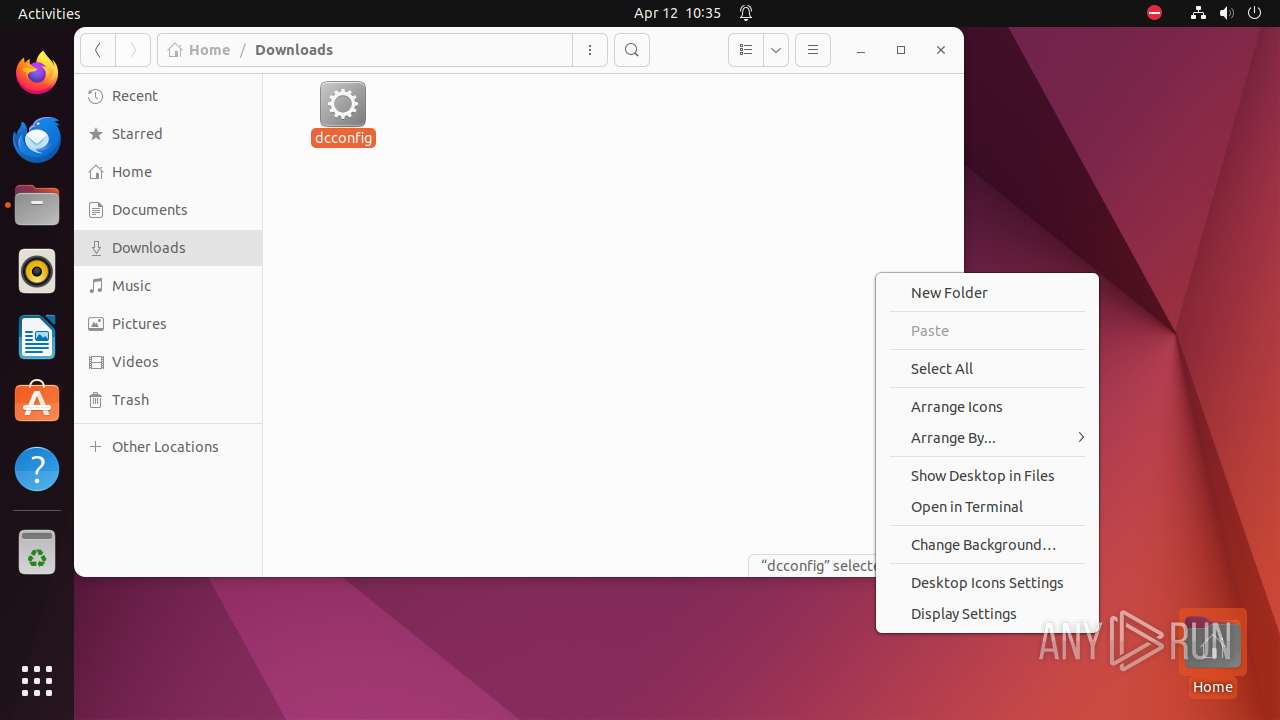Open Pictures in the sidebar

(168, 324)
